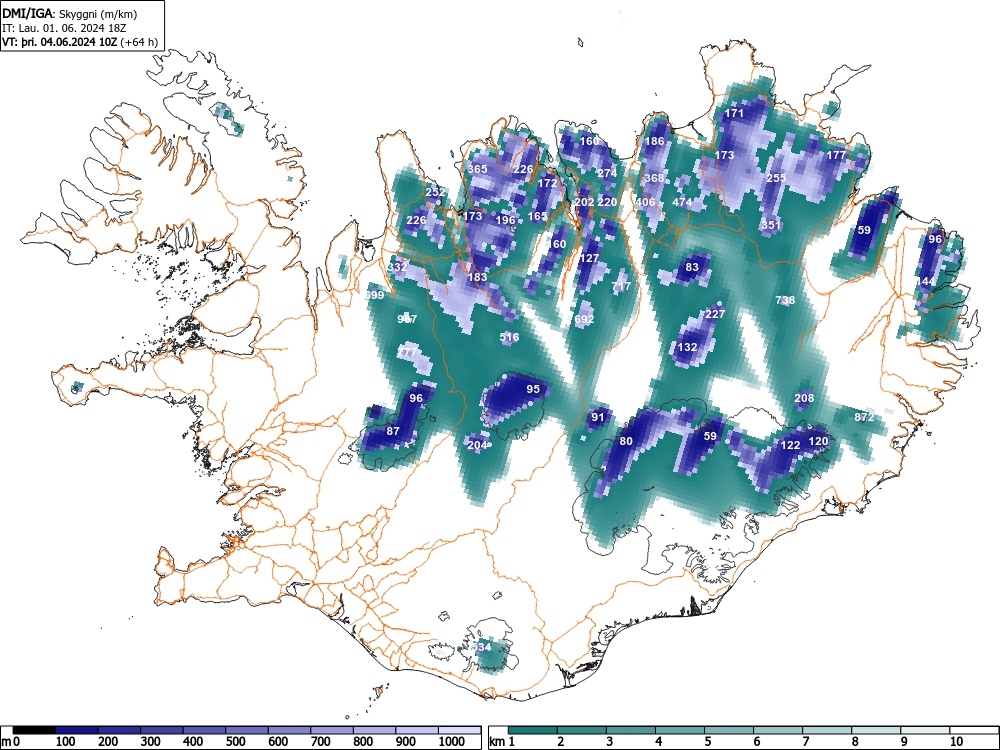Click the 183 map value
This screenshot has height=750, width=1000.
tap(477, 277)
